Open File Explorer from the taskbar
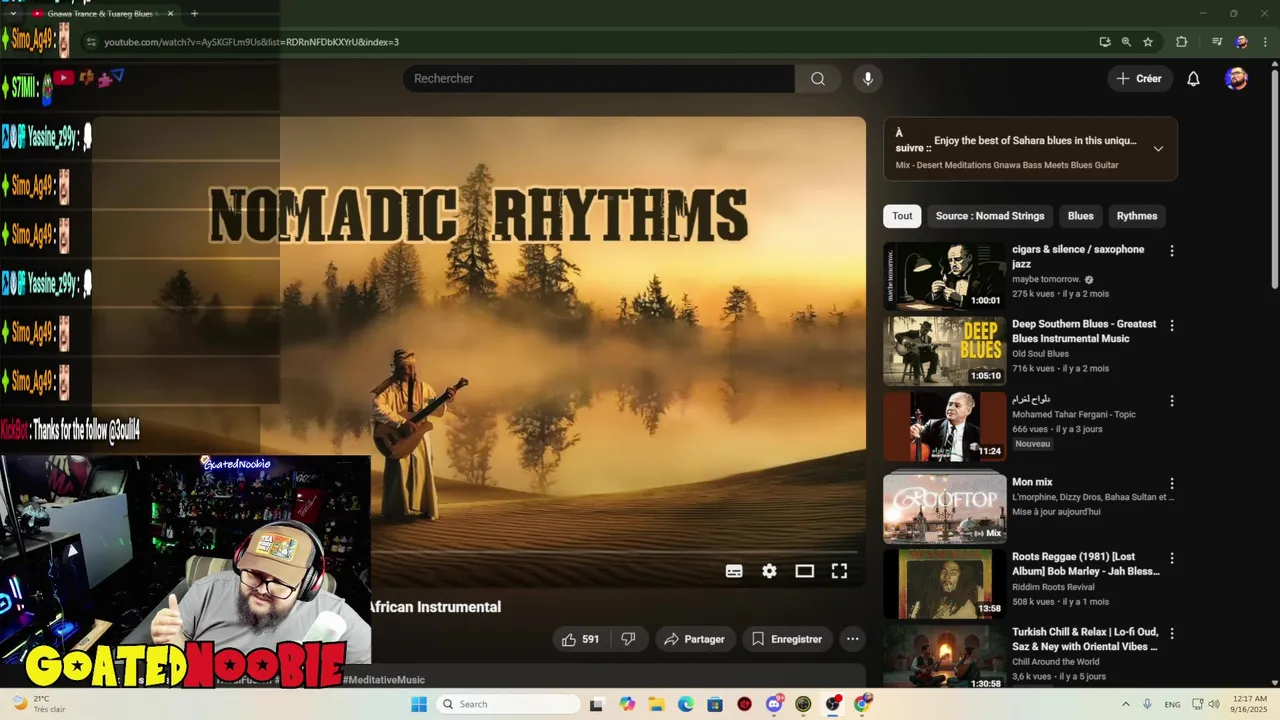 pyautogui.click(x=656, y=704)
